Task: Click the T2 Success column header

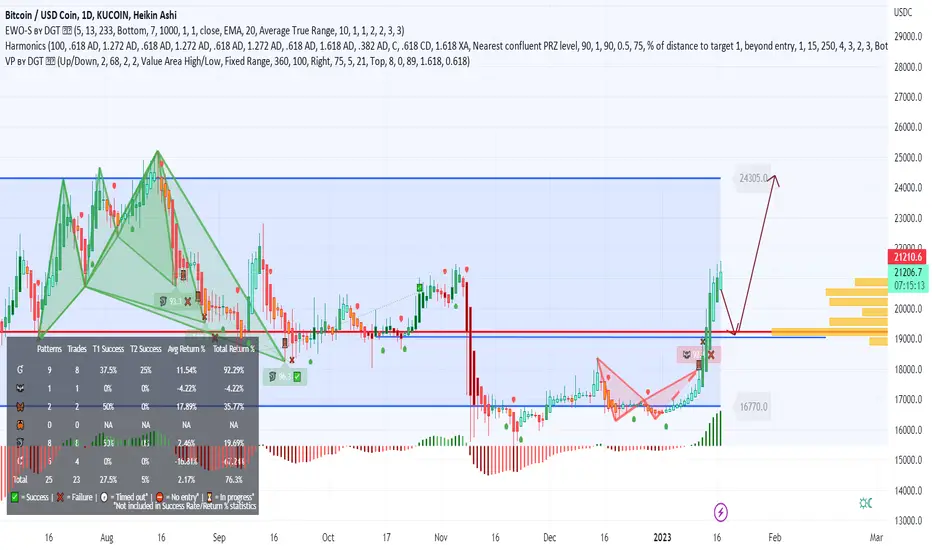Action: click(x=146, y=349)
